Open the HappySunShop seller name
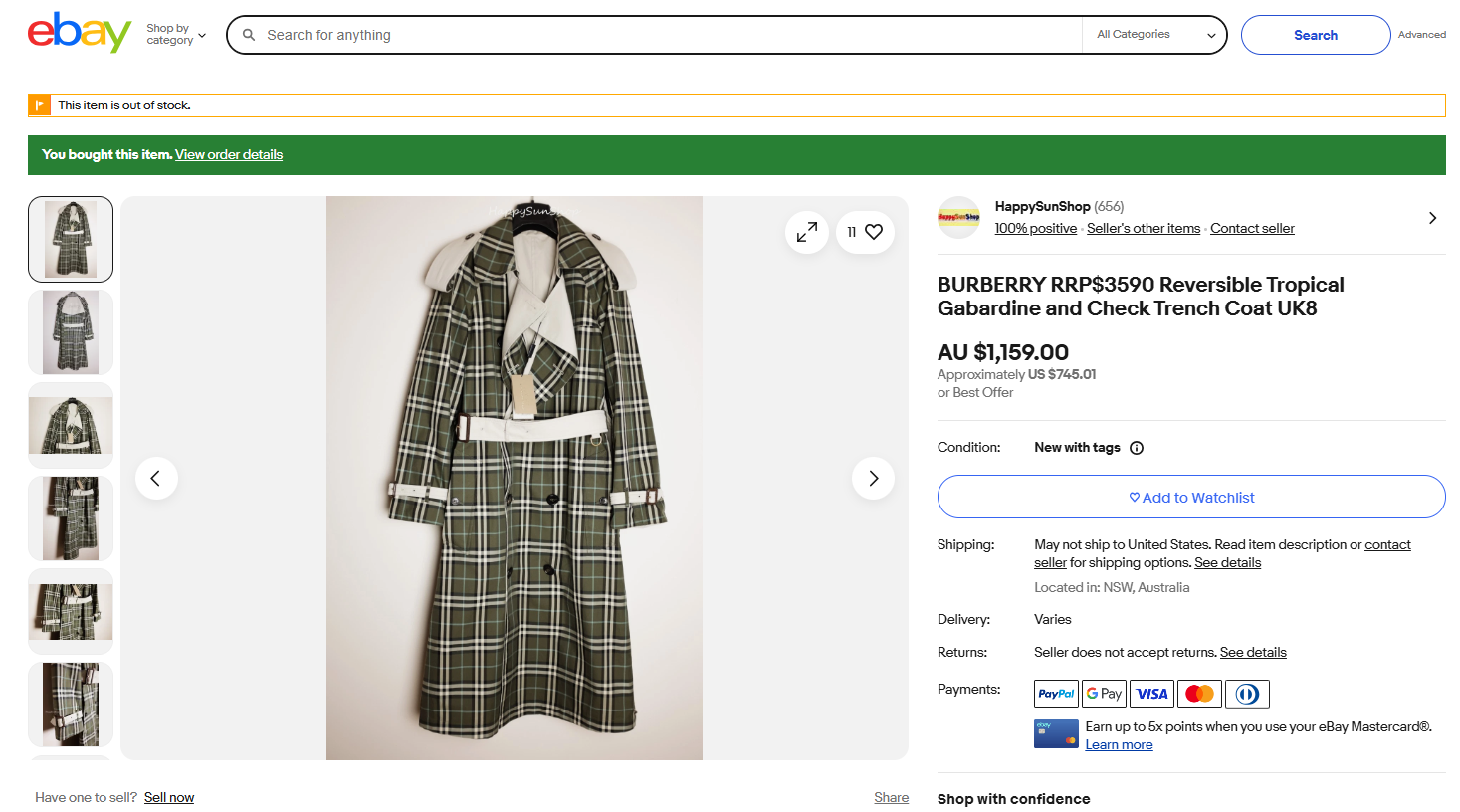Screen dimensions: 1460x812 coord(1042,207)
